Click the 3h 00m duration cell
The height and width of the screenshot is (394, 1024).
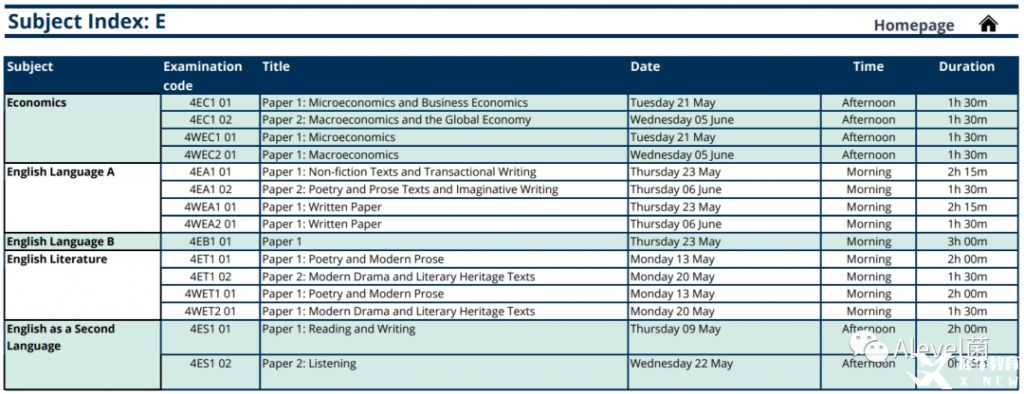click(x=967, y=242)
